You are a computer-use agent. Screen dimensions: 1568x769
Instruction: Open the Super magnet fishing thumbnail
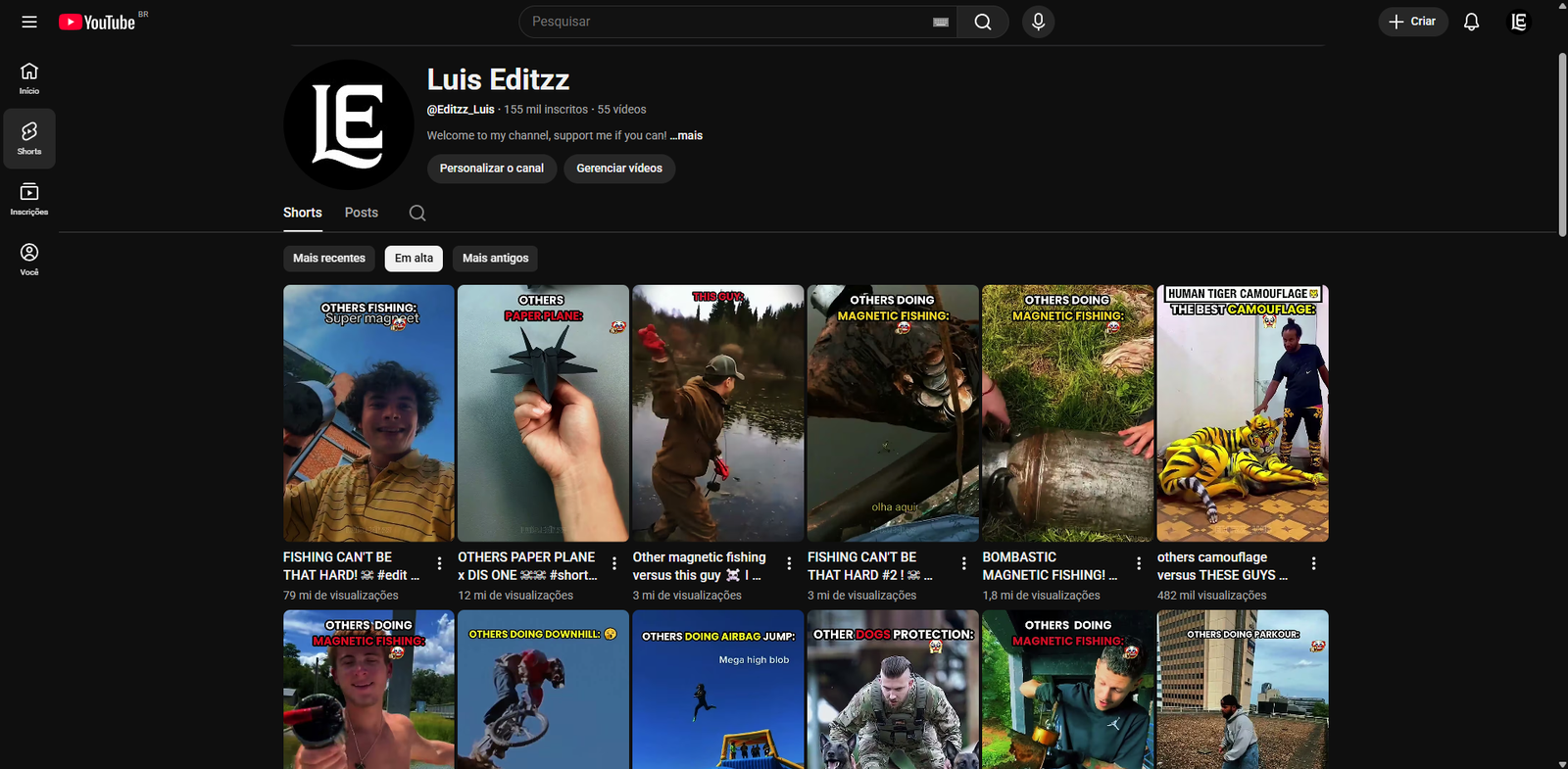pyautogui.click(x=368, y=413)
